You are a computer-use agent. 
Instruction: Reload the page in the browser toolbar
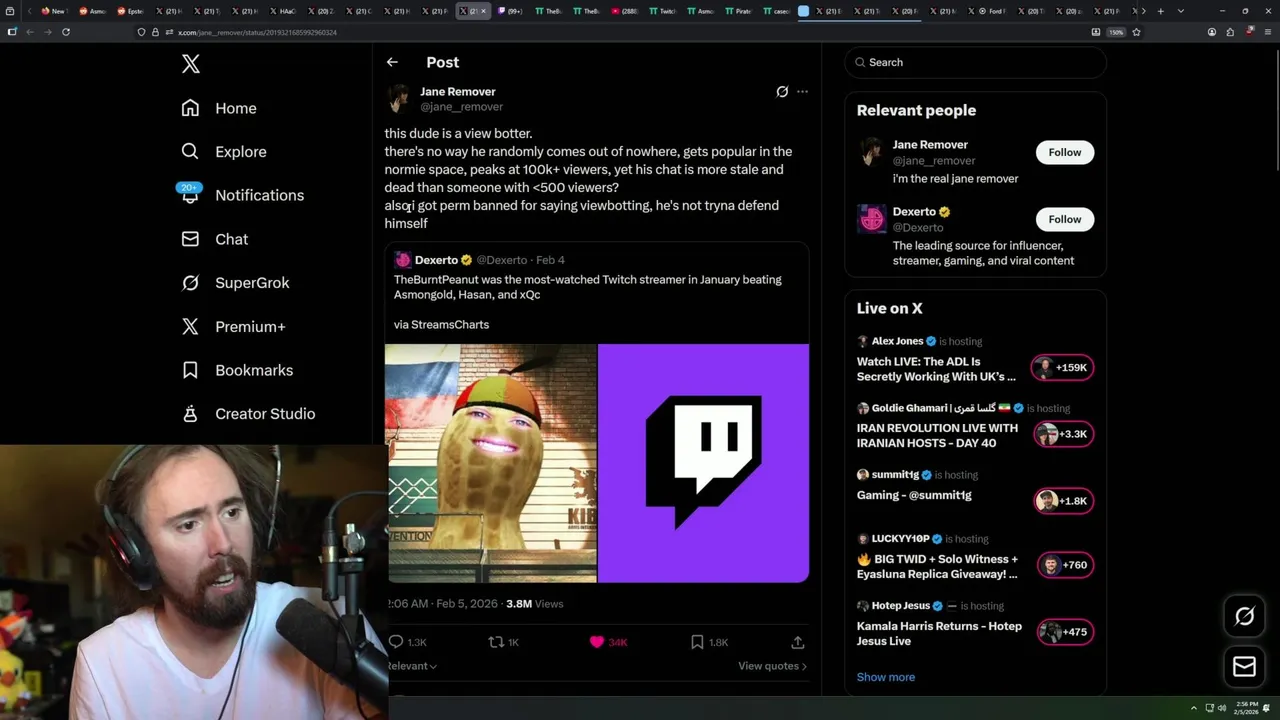point(66,32)
